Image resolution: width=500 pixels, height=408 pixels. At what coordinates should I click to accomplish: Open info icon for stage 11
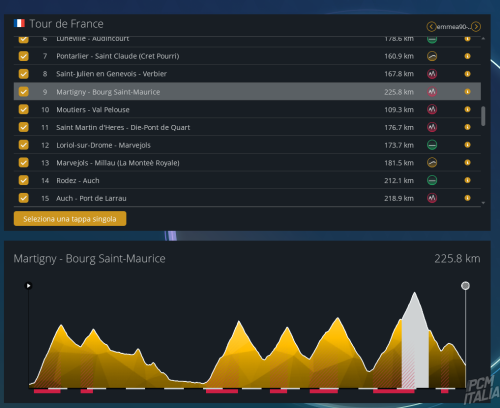(x=467, y=127)
